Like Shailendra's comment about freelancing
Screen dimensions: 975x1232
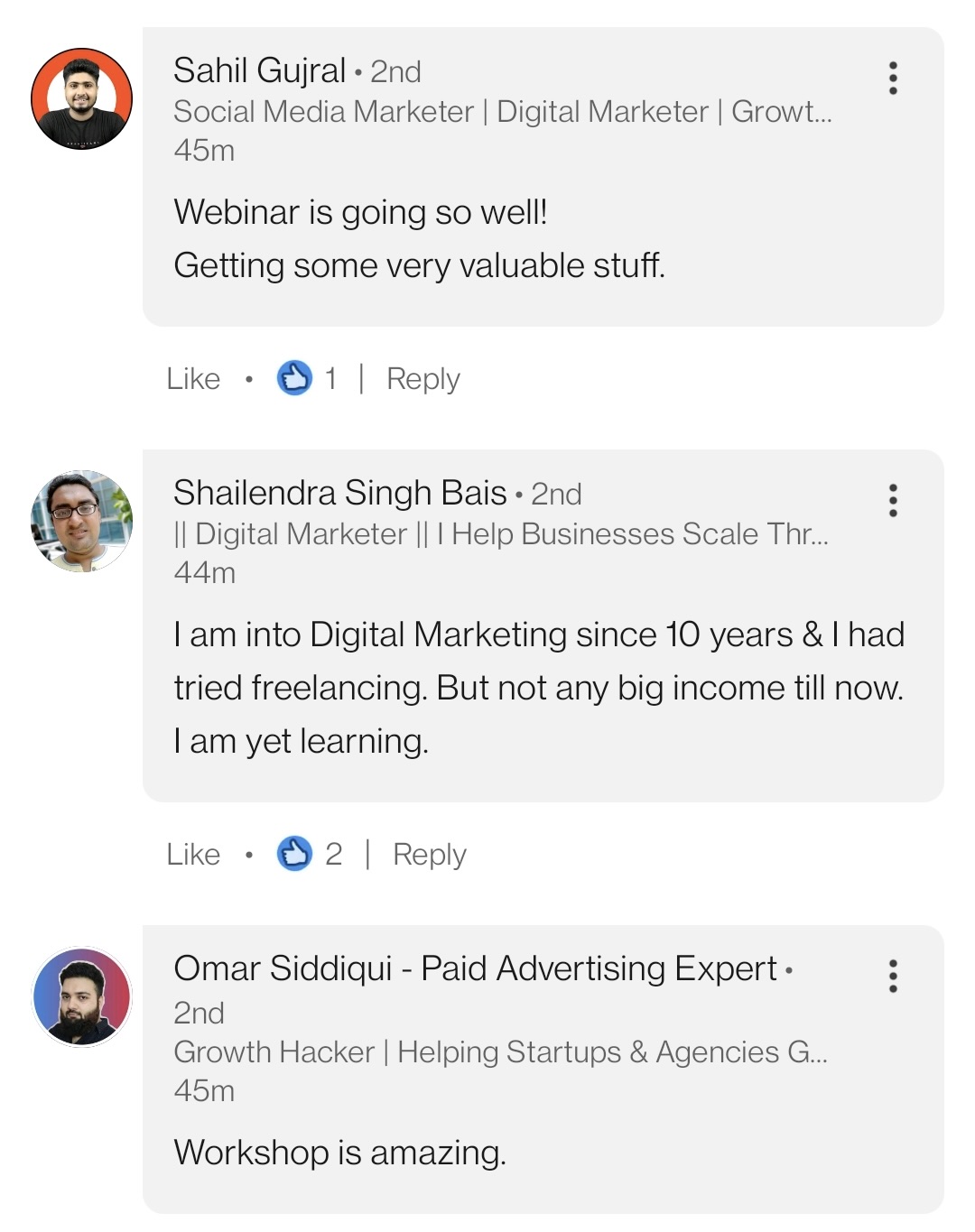coord(192,853)
